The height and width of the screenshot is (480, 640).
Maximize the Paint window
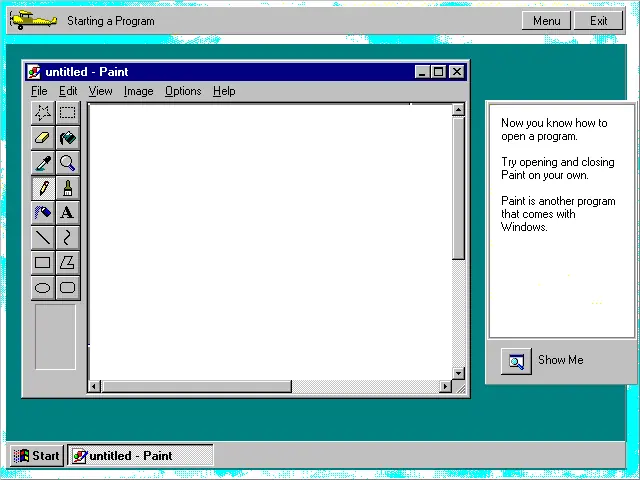438,72
